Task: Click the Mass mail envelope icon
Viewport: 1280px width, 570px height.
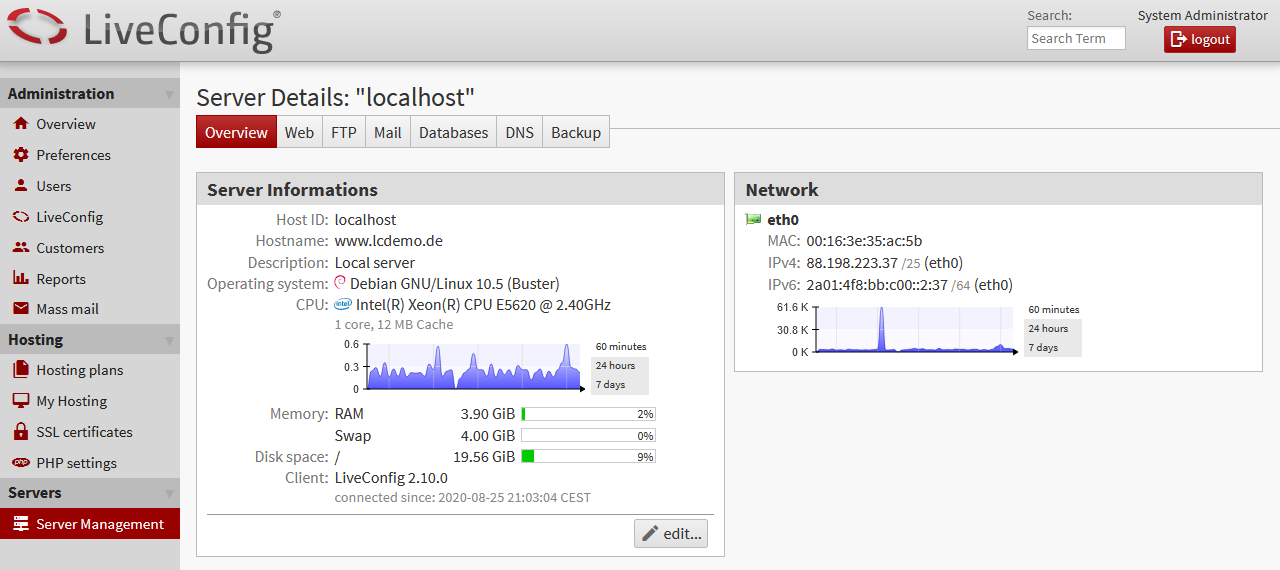Action: coord(20,309)
